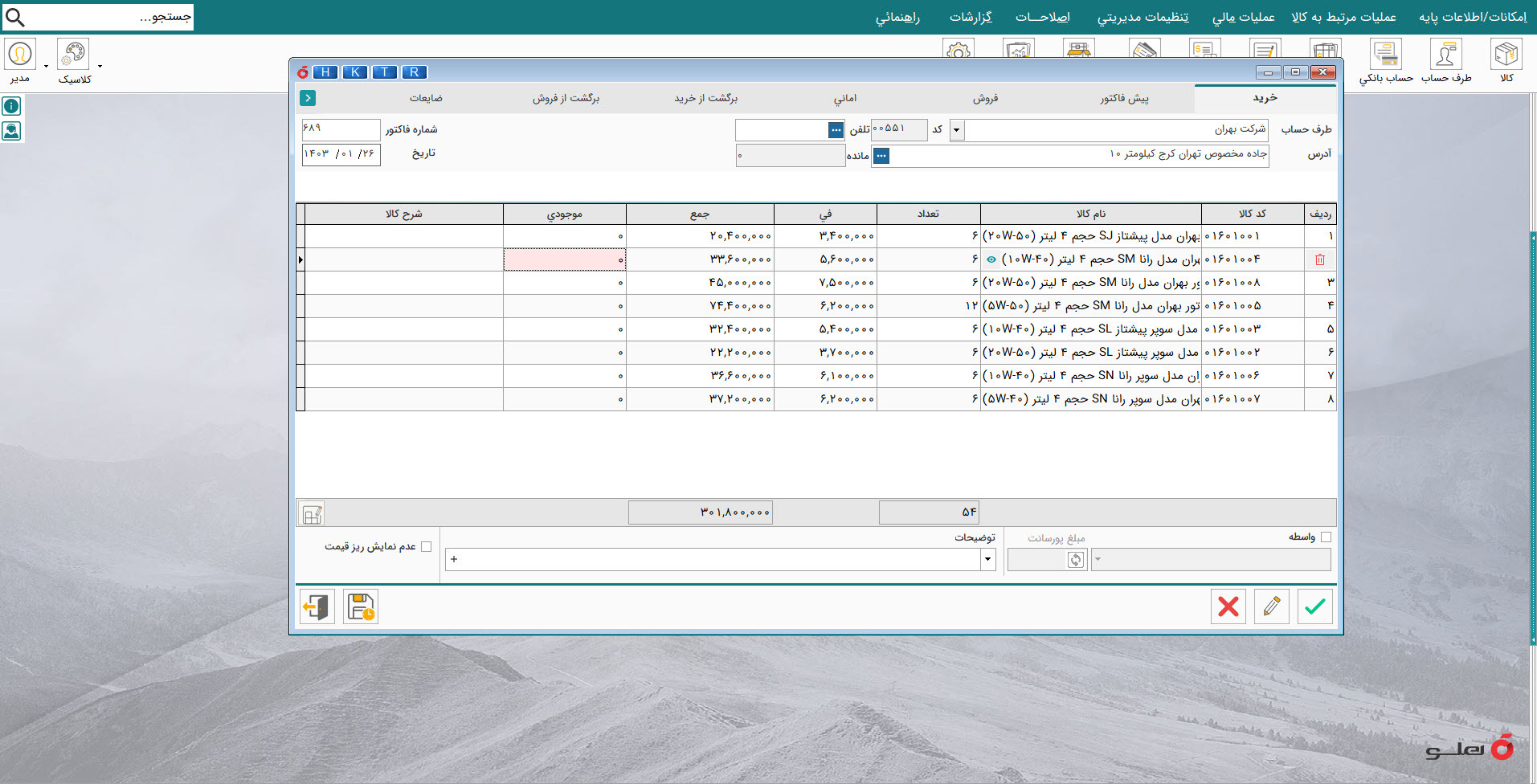Toggle the عدم نمايش ريز قيمت checkbox
The width and height of the screenshot is (1537, 784).
pyautogui.click(x=426, y=546)
